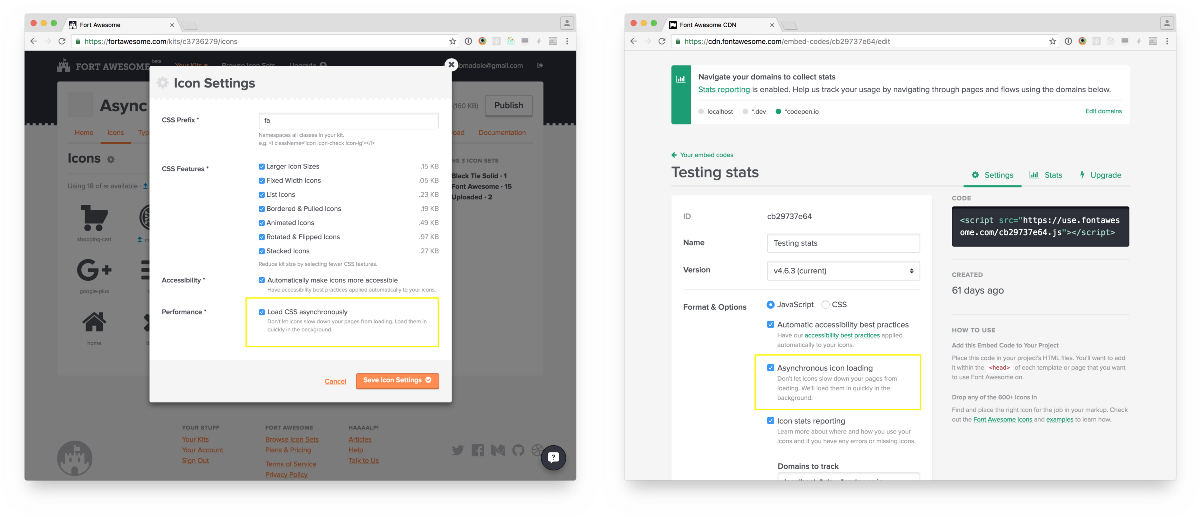The width and height of the screenshot is (1200, 517).
Task: Click the CSS Prefix input field
Action: tap(348, 121)
